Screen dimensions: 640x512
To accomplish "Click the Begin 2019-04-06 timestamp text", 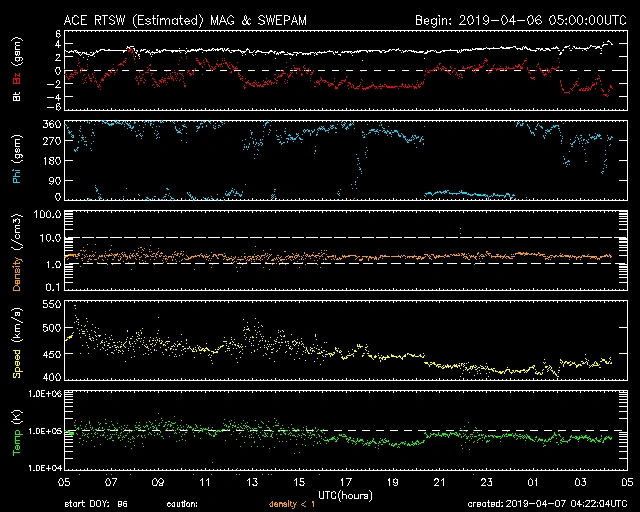I will tap(518, 20).
